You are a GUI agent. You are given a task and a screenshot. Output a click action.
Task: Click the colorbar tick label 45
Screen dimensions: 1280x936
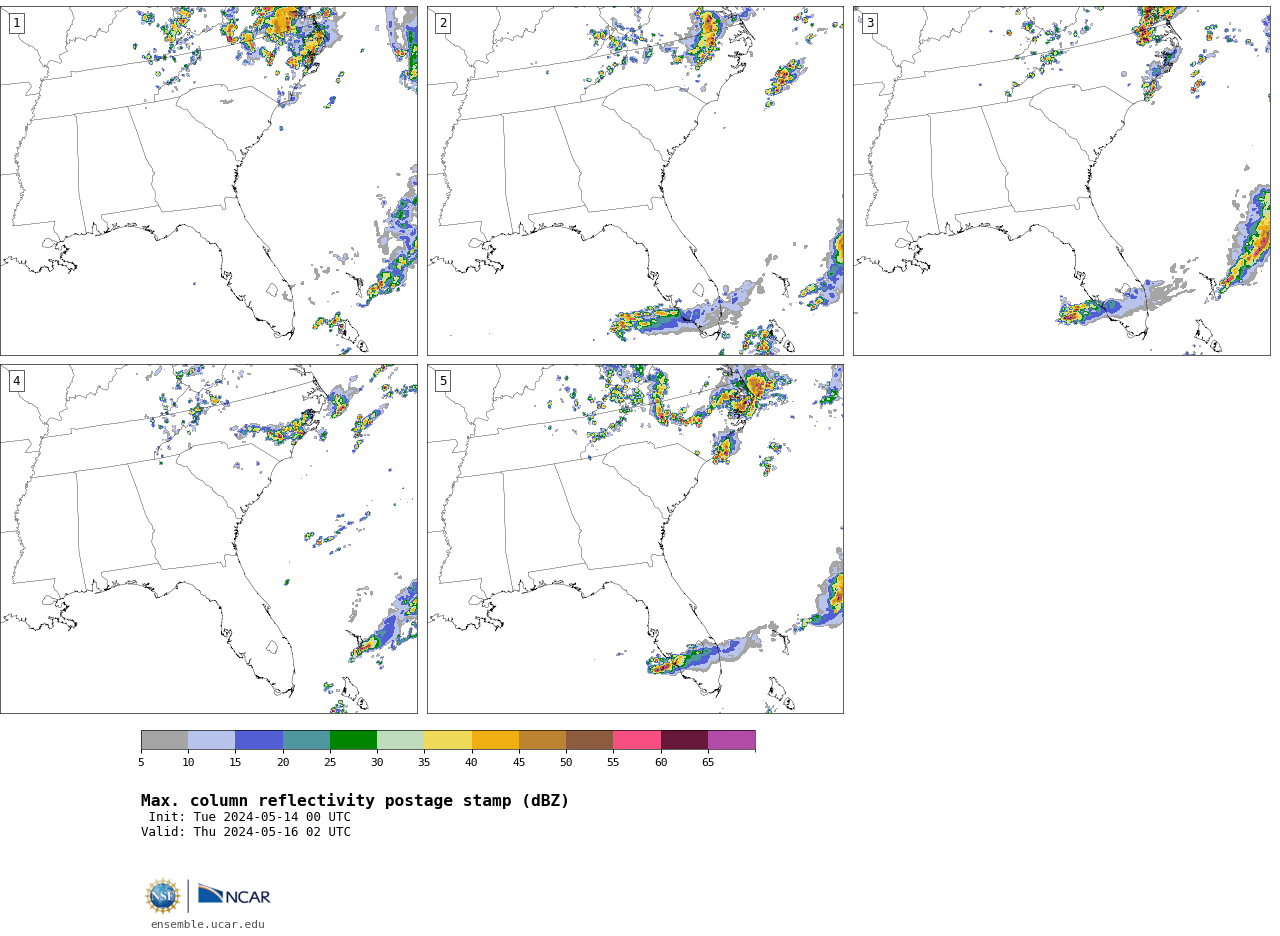coord(519,763)
